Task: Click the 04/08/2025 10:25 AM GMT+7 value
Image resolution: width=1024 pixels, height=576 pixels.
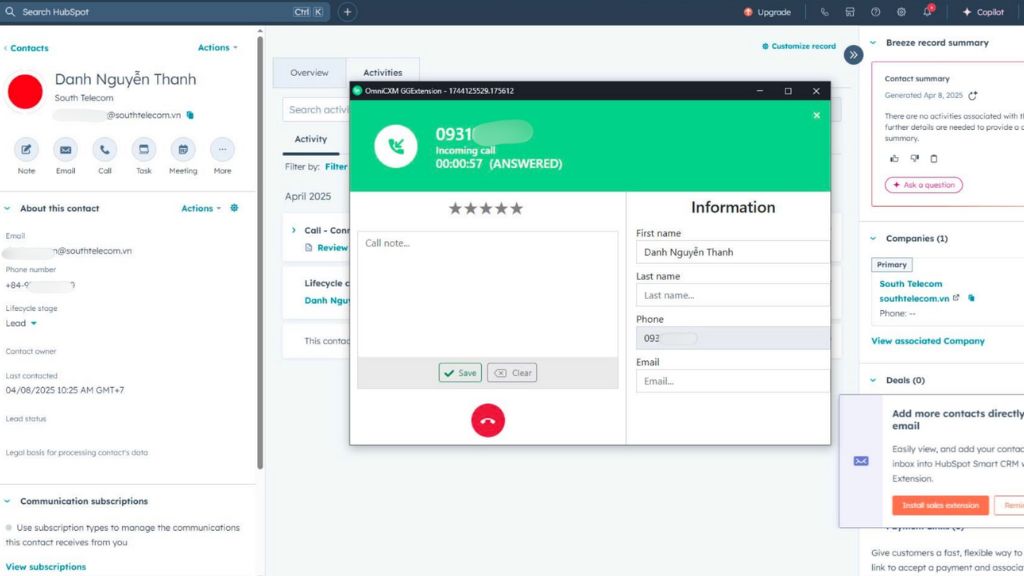Action: pos(65,390)
